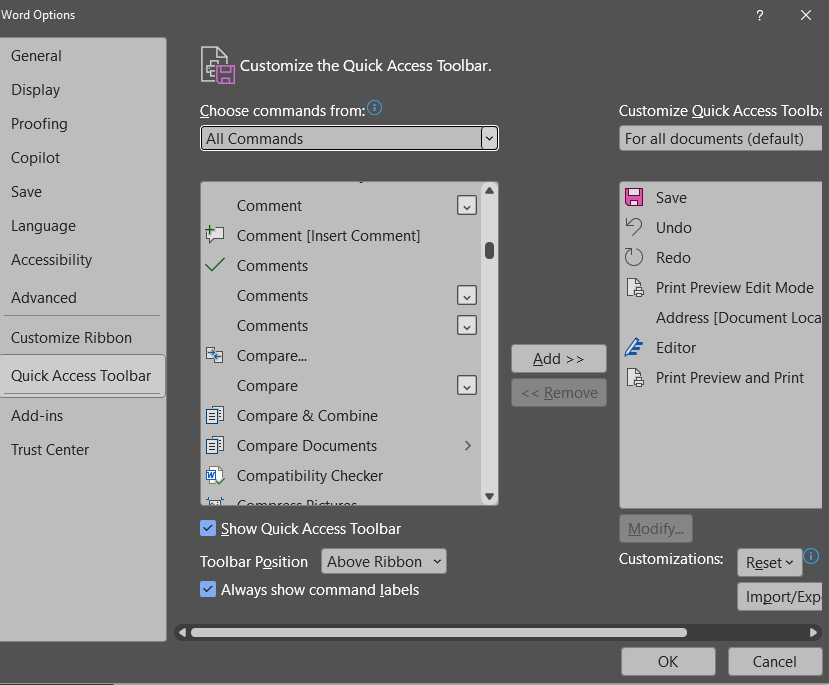The height and width of the screenshot is (685, 829).
Task: Click the Undo arrow icon
Action: click(634, 227)
